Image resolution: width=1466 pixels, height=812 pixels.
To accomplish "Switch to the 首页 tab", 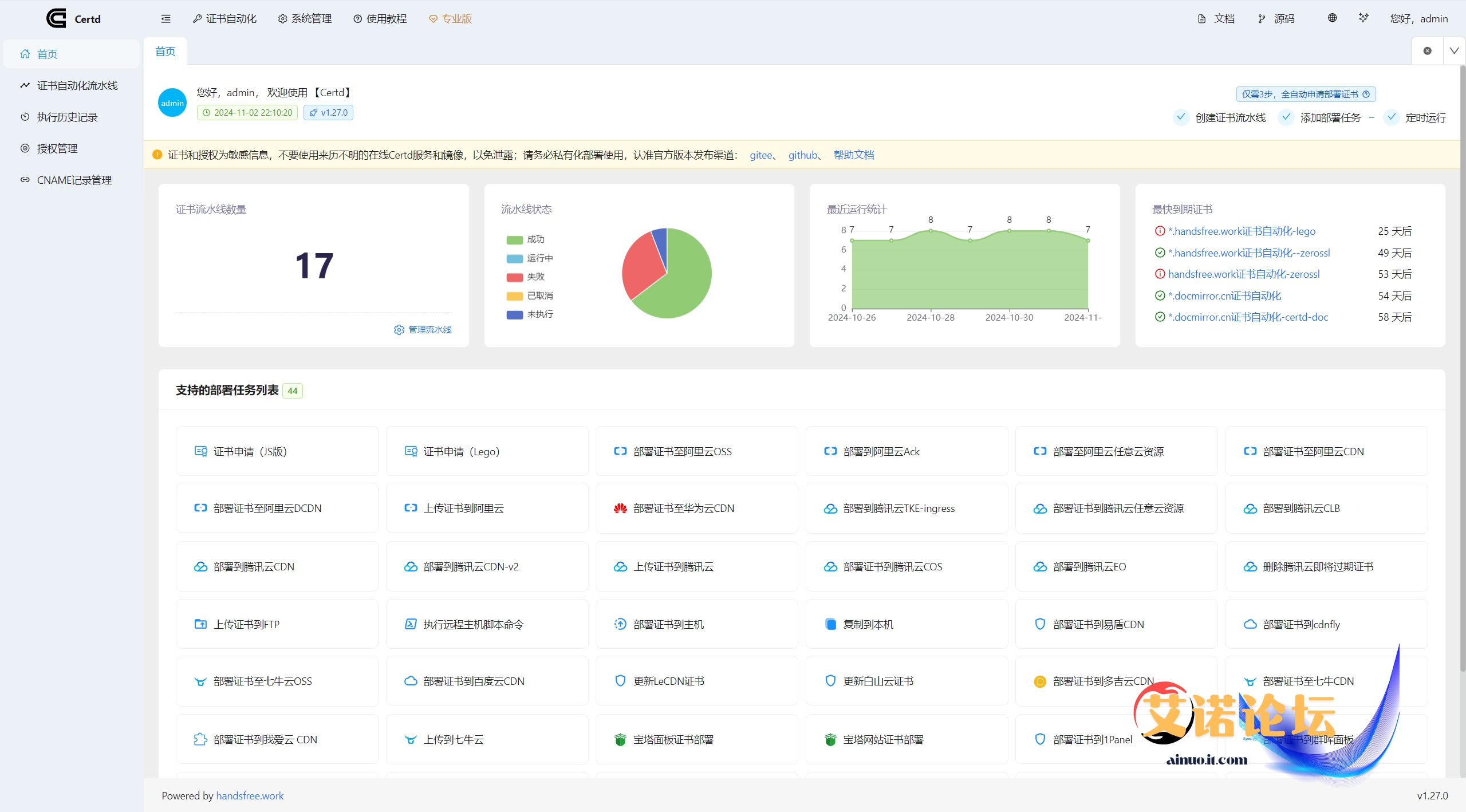I will point(165,52).
